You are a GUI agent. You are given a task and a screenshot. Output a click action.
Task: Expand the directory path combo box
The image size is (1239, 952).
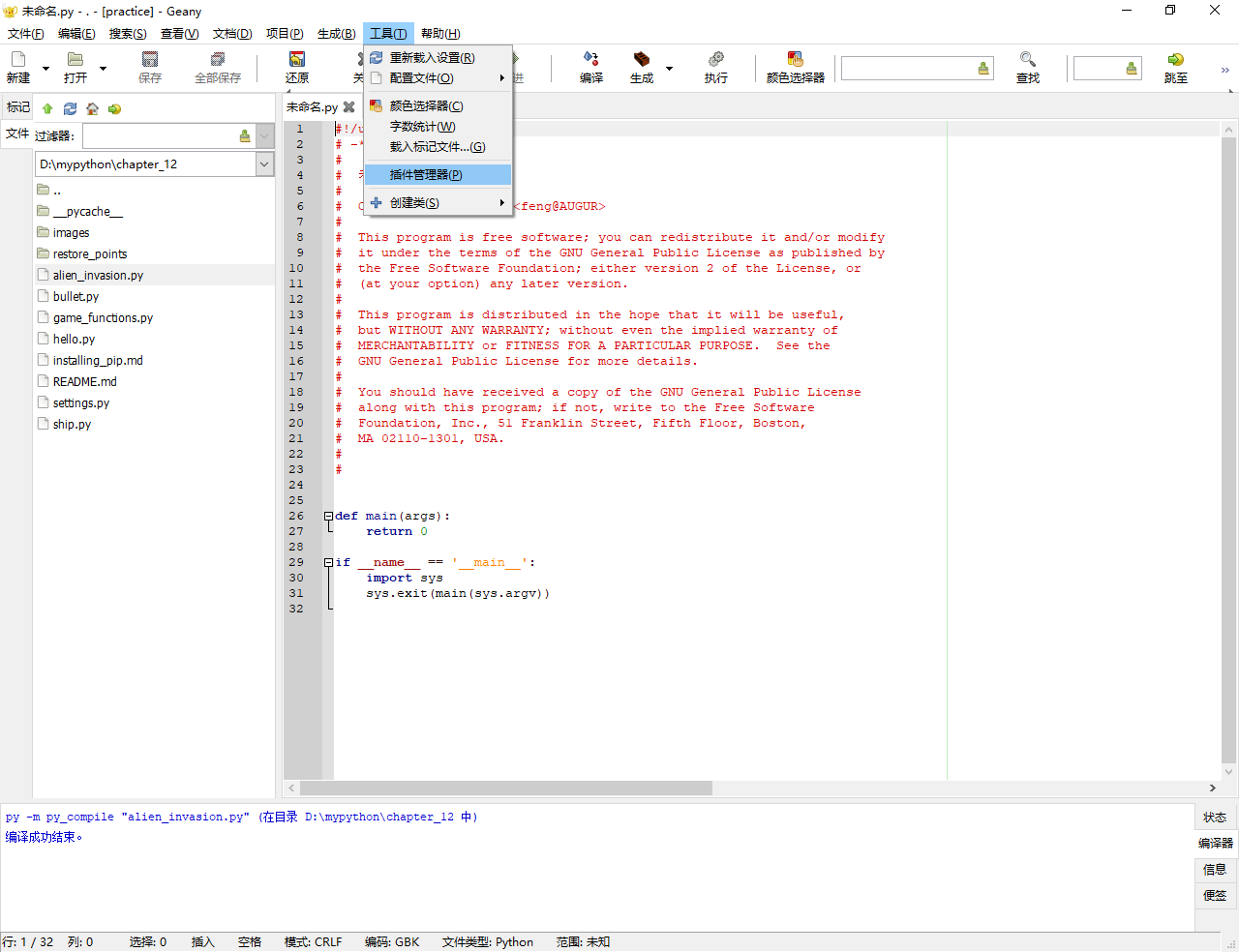point(265,164)
